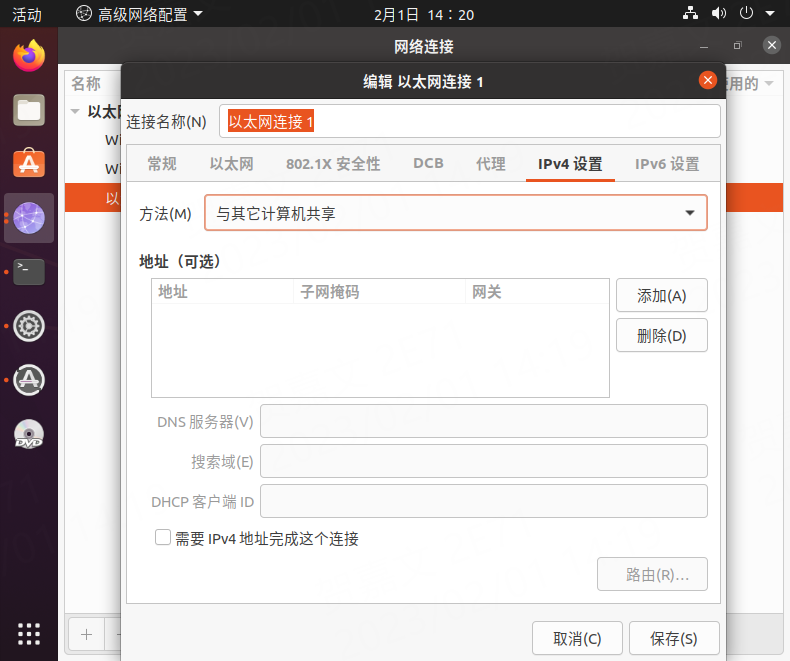Open the settings gear app in dock
The width and height of the screenshot is (790, 661).
coord(29,326)
